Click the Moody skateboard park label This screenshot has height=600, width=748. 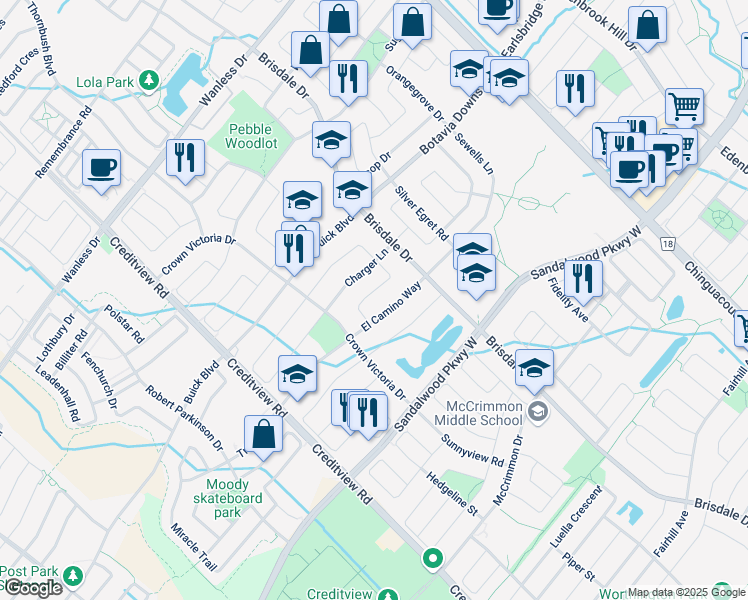pos(228,498)
